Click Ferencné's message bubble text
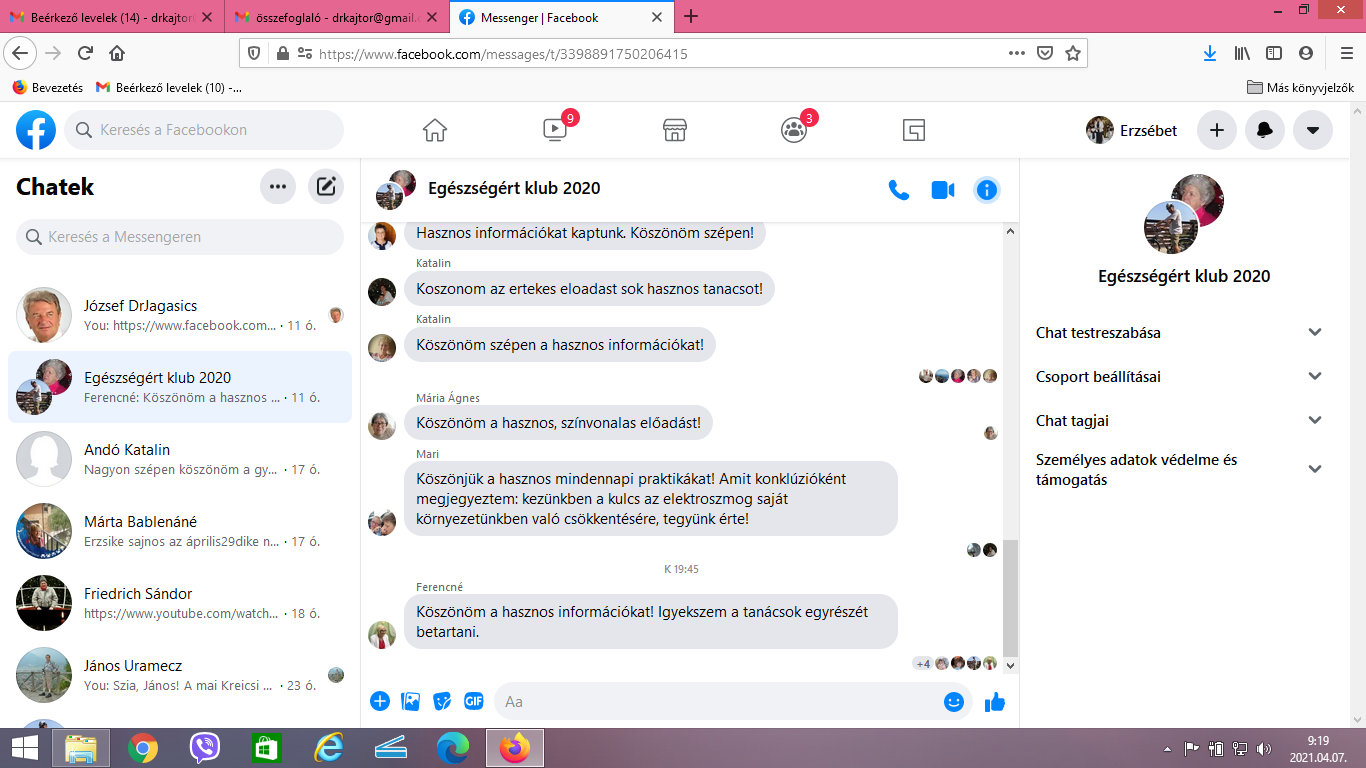The height and width of the screenshot is (768, 1366). pyautogui.click(x=651, y=622)
